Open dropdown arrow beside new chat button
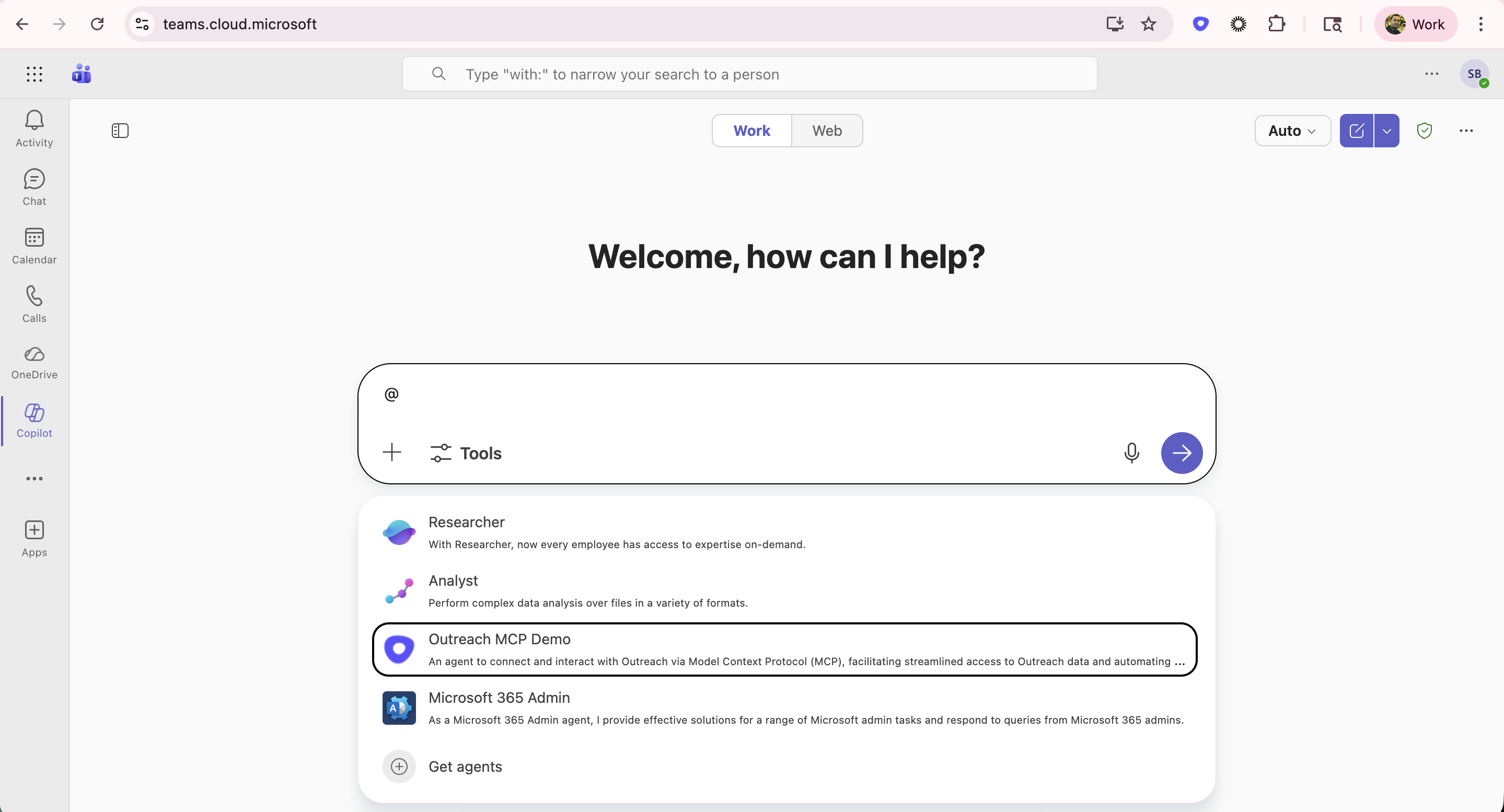 1386,131
